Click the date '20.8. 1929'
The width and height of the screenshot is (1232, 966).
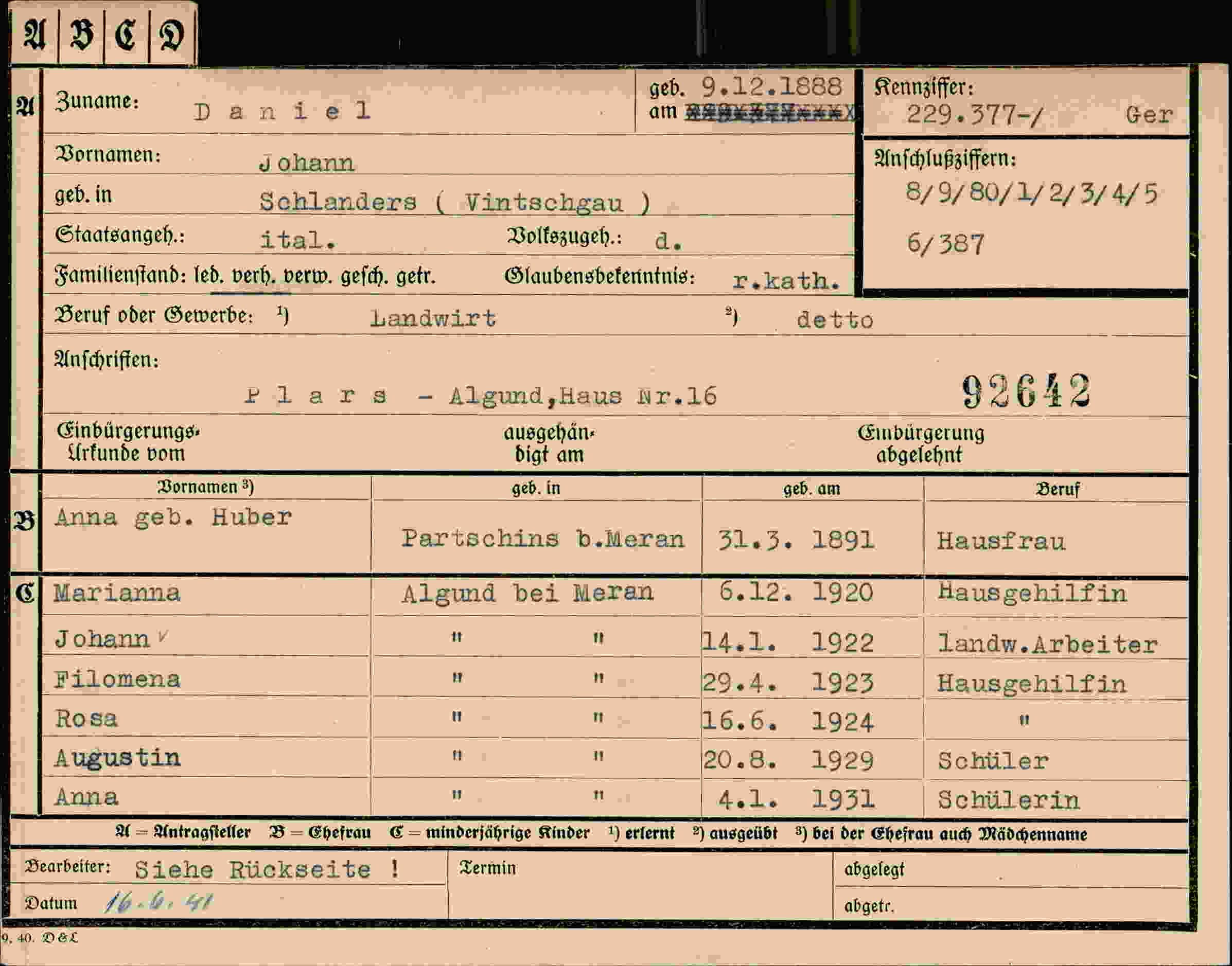coord(788,761)
